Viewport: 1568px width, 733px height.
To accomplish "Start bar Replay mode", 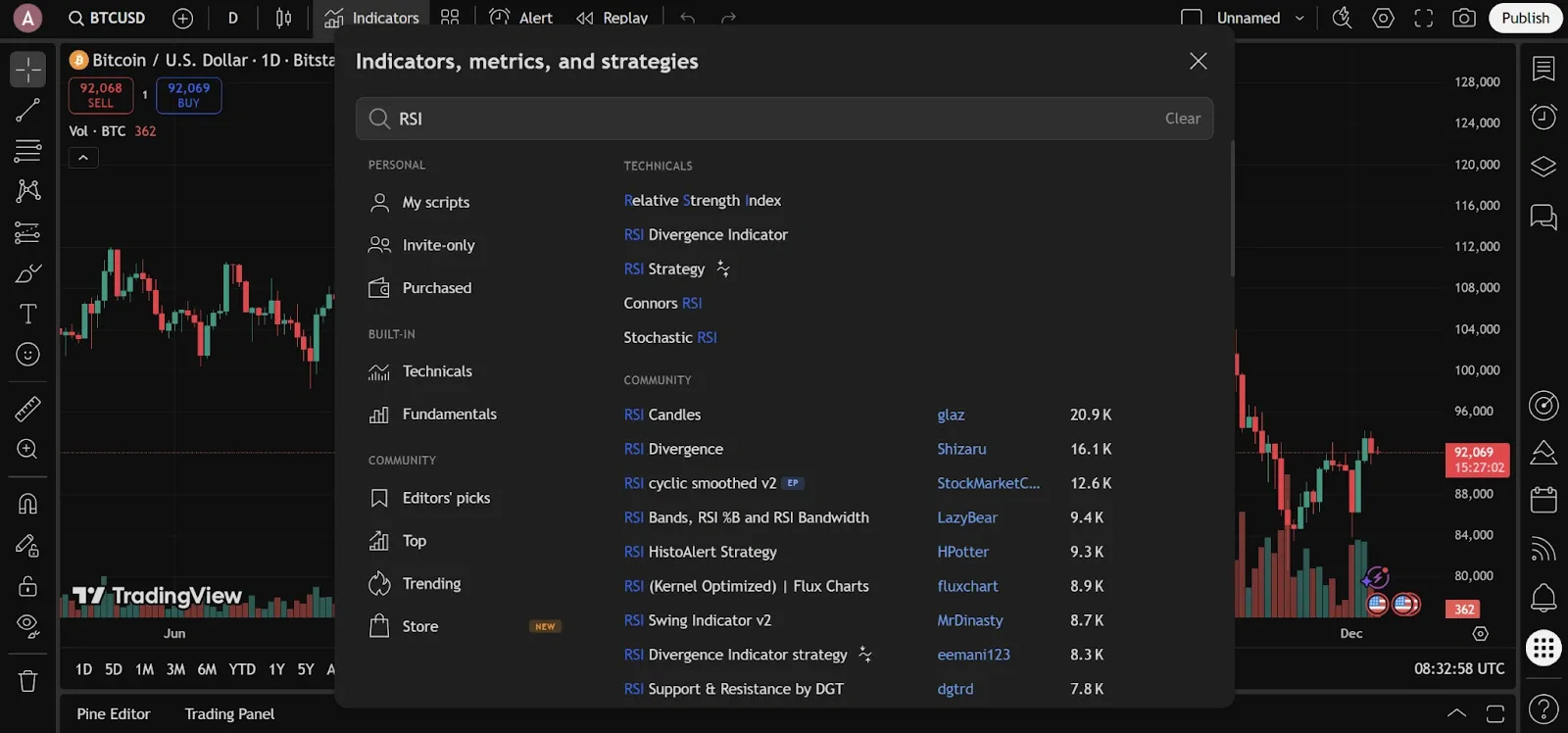I will tap(612, 18).
